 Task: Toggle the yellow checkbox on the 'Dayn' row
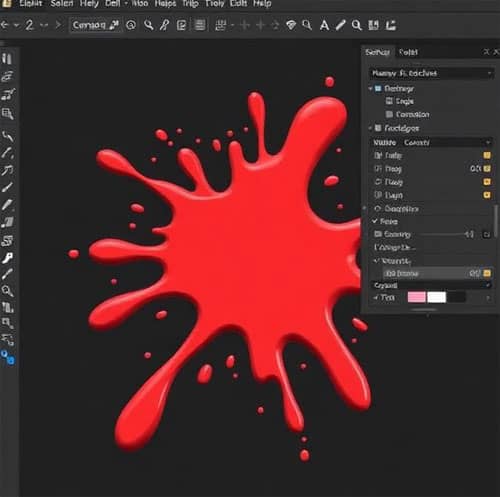tap(487, 195)
